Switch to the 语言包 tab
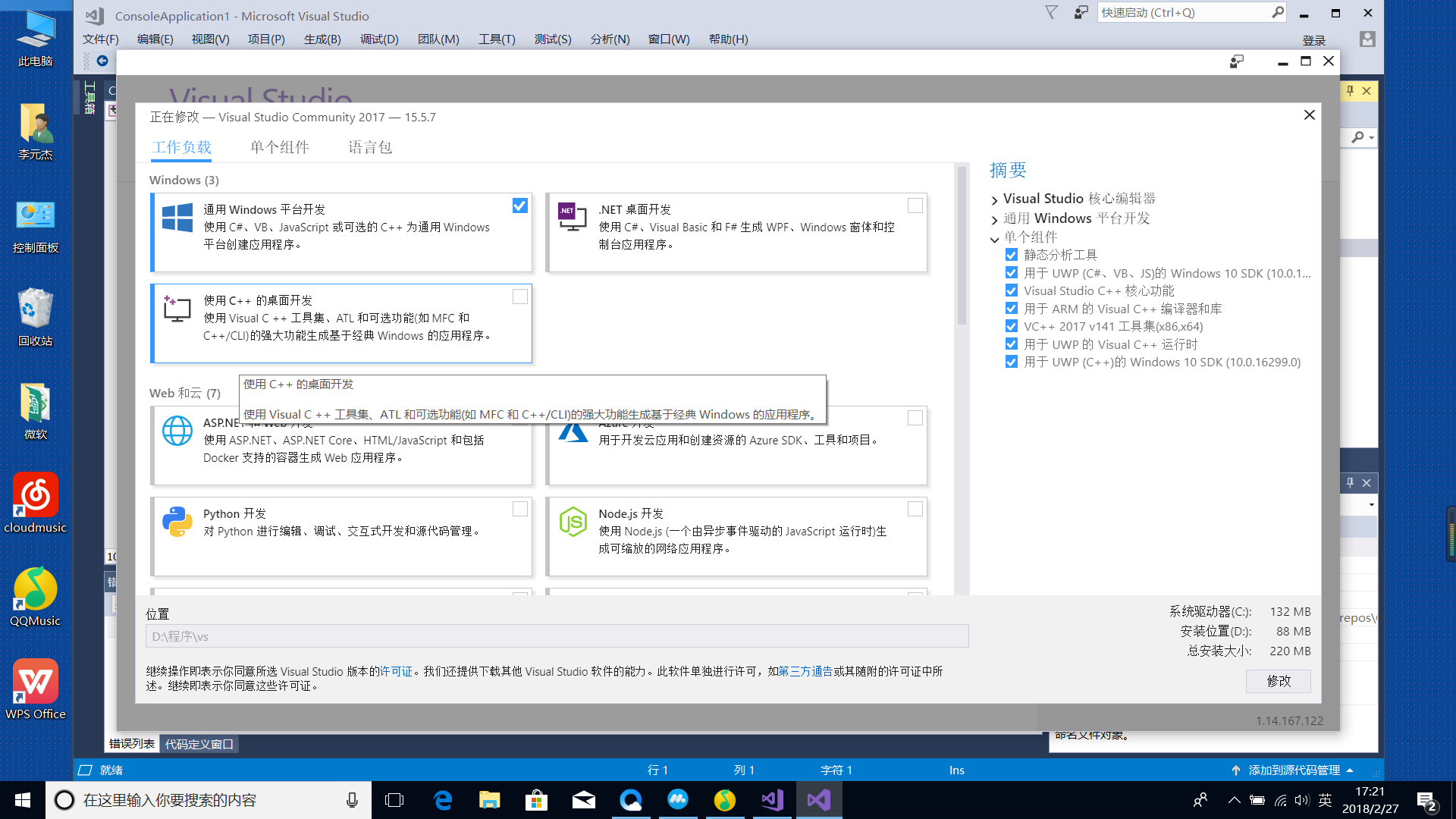 click(370, 147)
